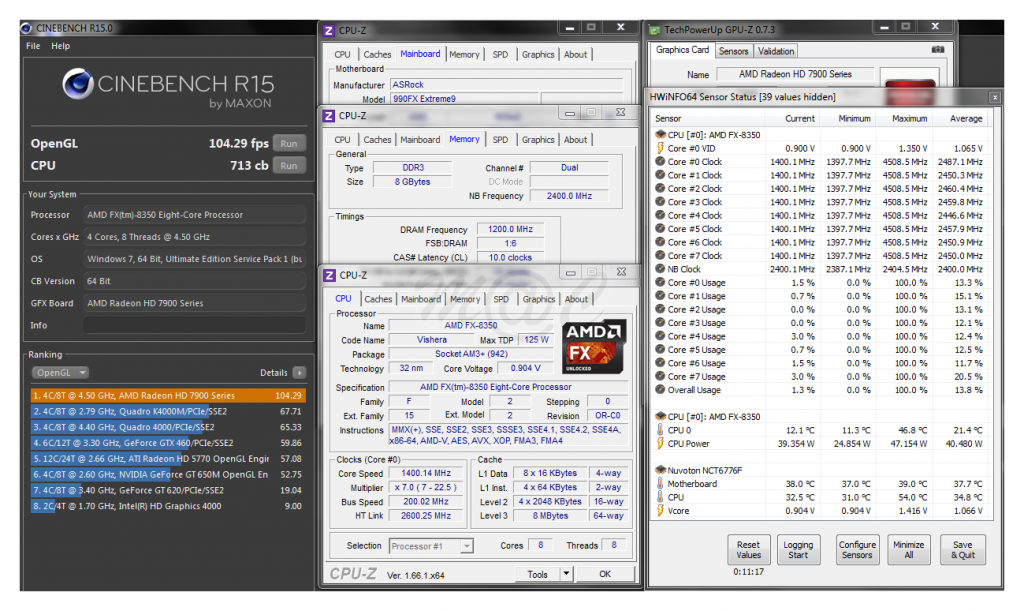Open About tab in front CPU-Z window
Image resolution: width=1024 pixels, height=610 pixels.
[576, 299]
